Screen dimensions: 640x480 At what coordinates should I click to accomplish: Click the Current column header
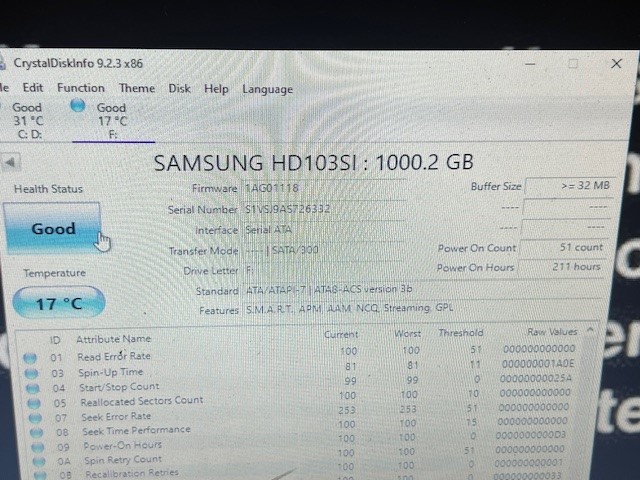[x=341, y=334]
